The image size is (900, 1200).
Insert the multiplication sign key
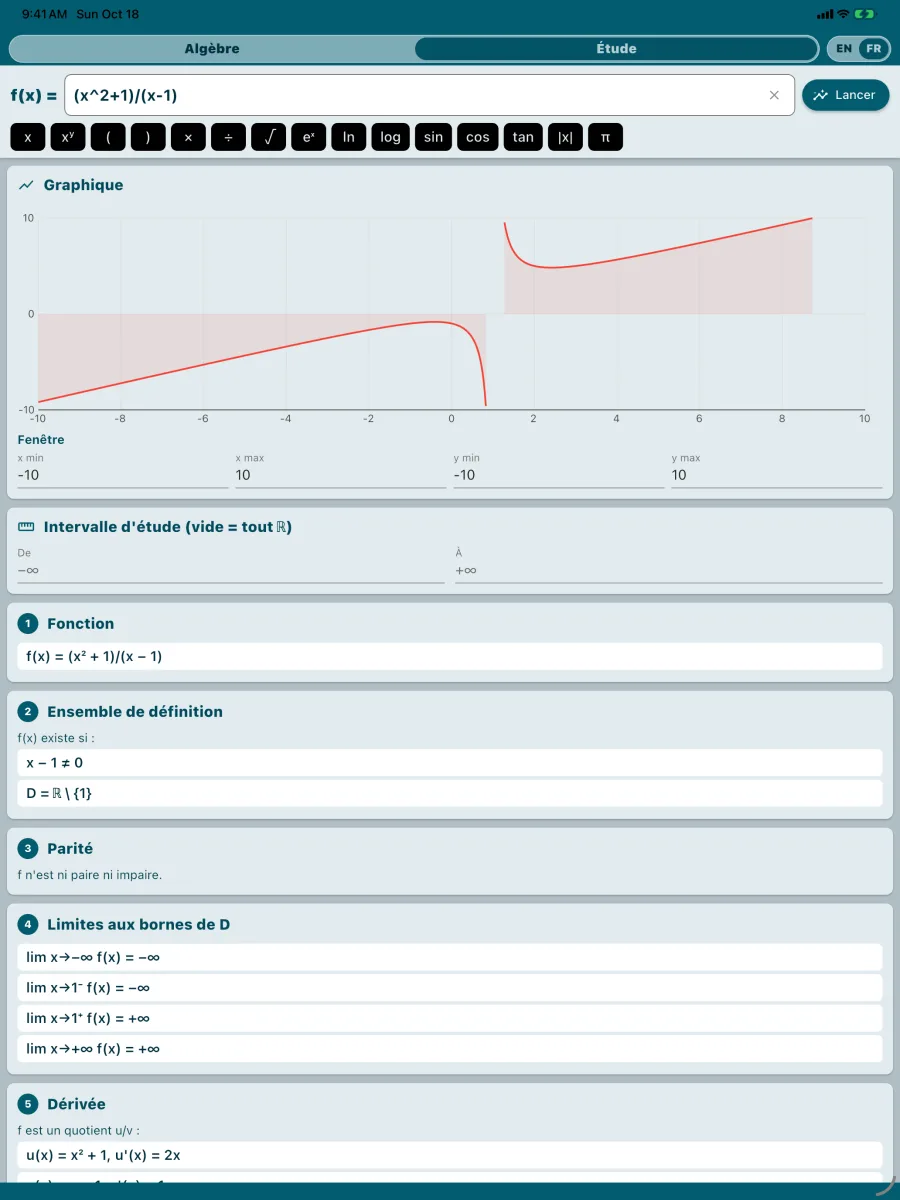pyautogui.click(x=188, y=137)
